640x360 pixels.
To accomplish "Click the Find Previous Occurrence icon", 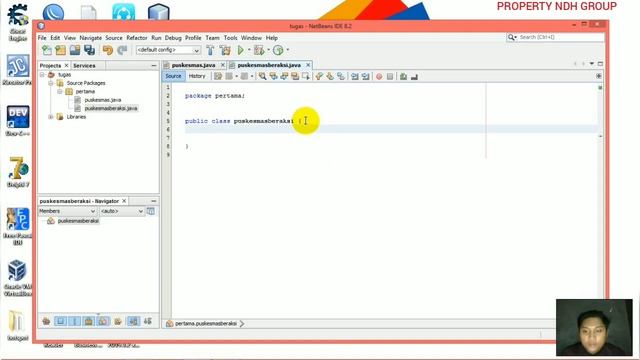I will tap(273, 76).
